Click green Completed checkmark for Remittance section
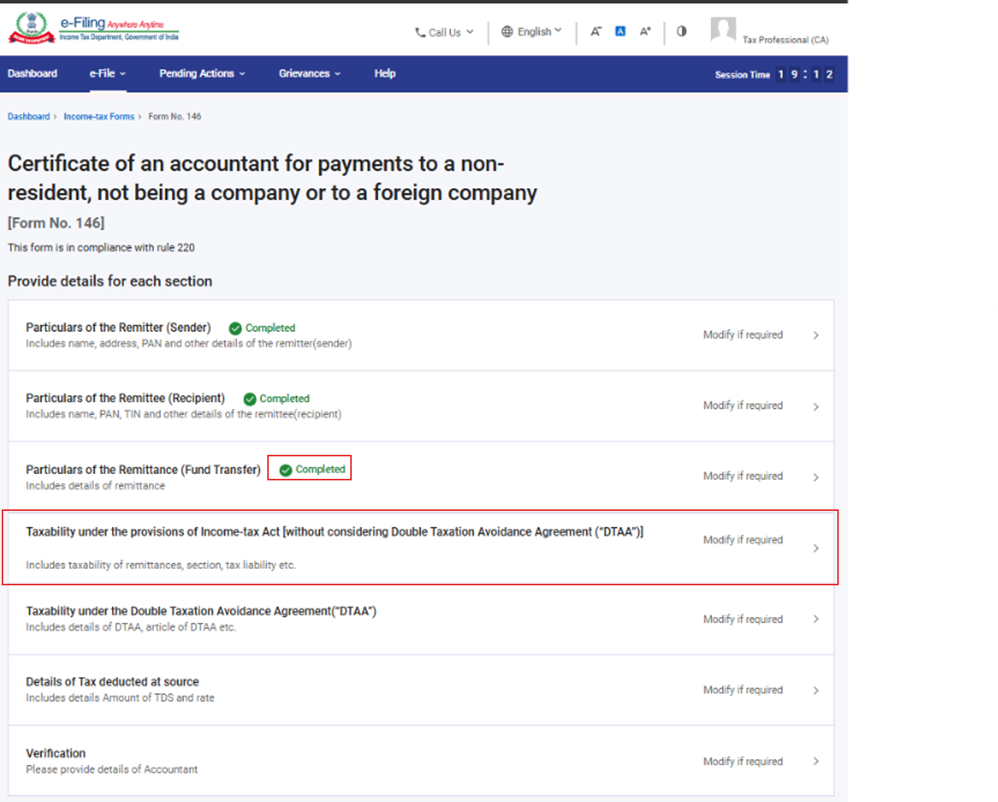This screenshot has width=998, height=802. point(286,470)
